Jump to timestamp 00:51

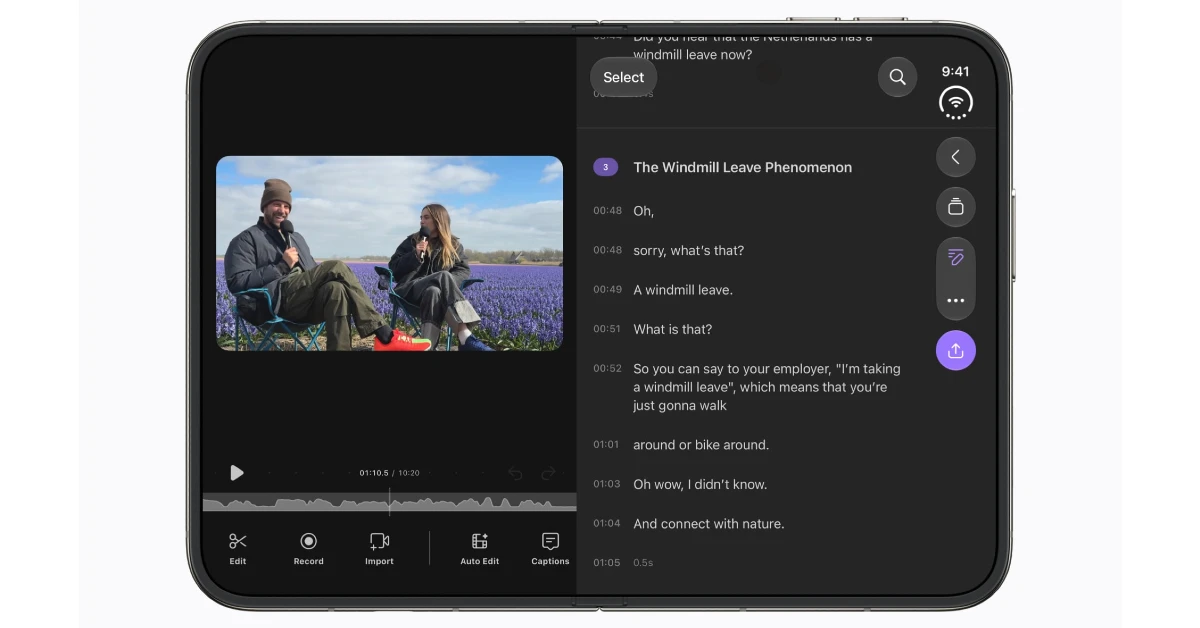pyautogui.click(x=607, y=329)
